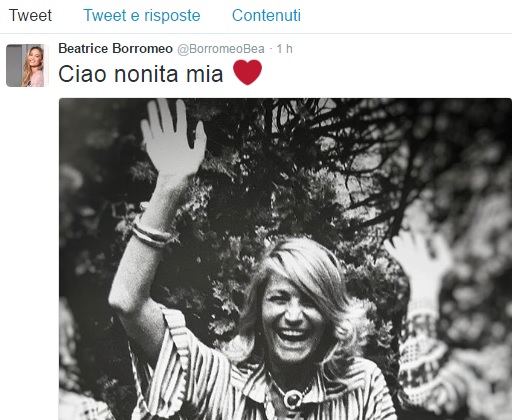Image resolution: width=512 pixels, height=420 pixels.
Task: Click the raised waving hand in the photo
Action: 173,138
